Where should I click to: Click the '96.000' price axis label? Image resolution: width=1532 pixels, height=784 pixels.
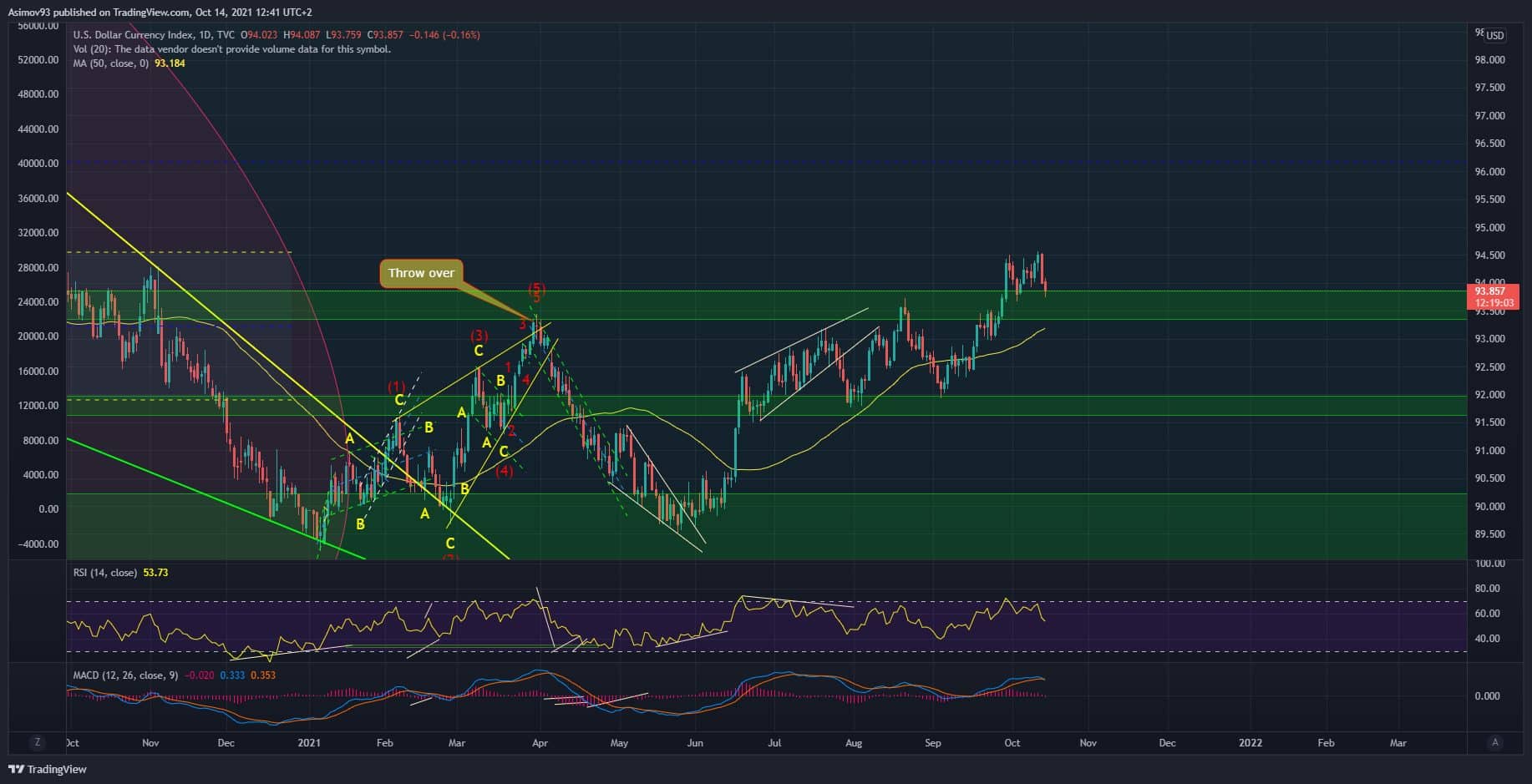tap(1490, 172)
